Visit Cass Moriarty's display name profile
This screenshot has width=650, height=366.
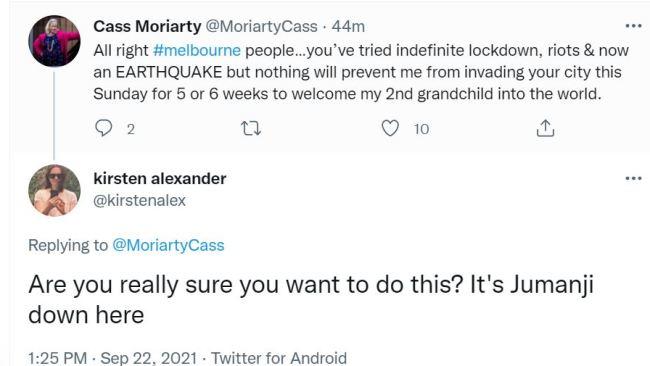(x=147, y=27)
